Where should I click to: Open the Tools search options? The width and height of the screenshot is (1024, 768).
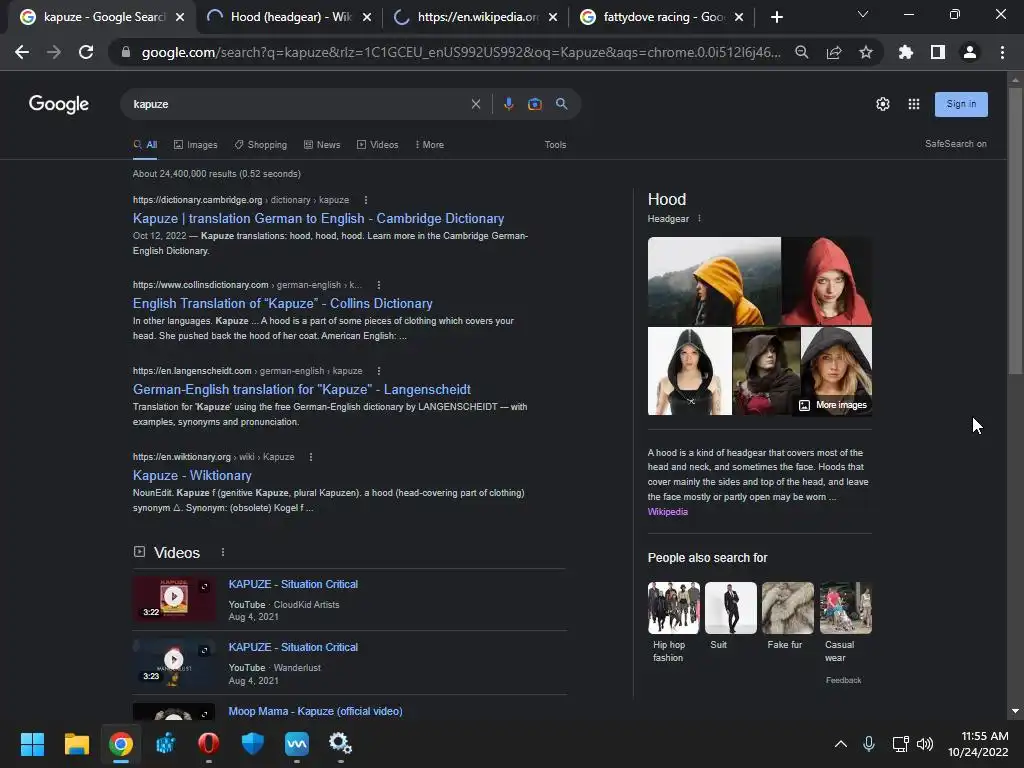pyautogui.click(x=555, y=145)
